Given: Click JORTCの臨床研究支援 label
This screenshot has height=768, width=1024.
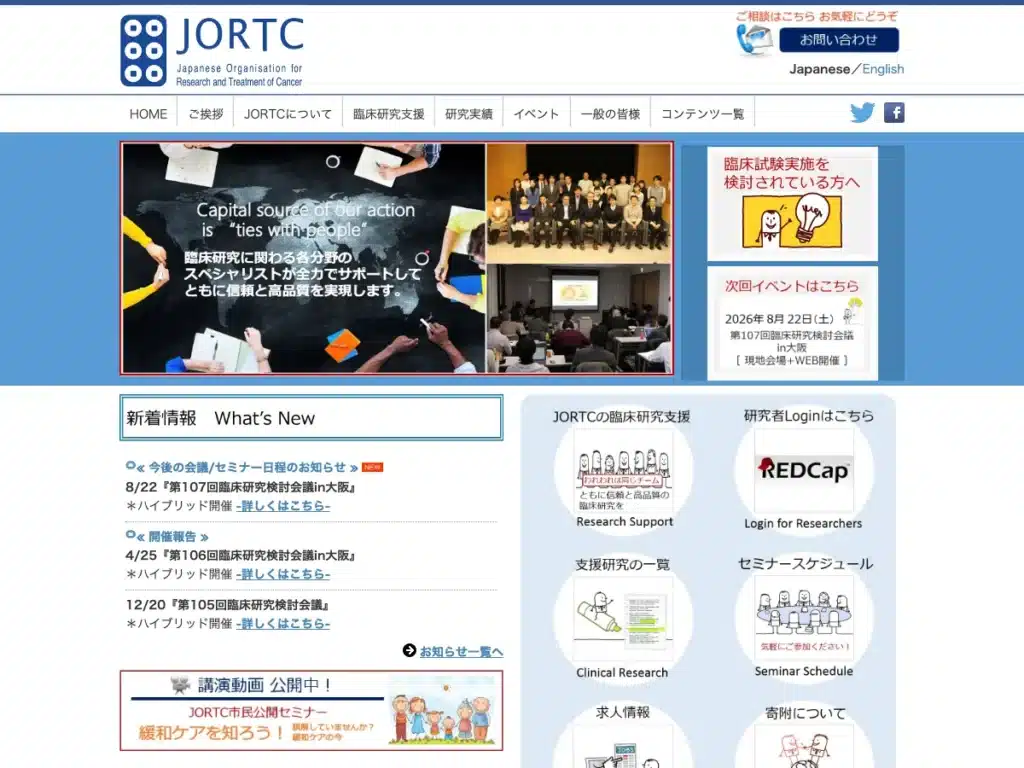Looking at the screenshot, I should click(x=622, y=417).
